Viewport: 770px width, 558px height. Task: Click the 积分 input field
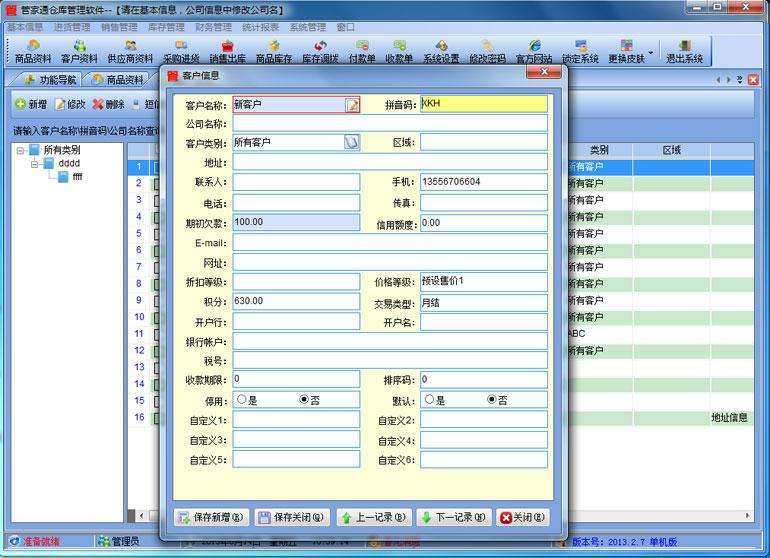296,301
